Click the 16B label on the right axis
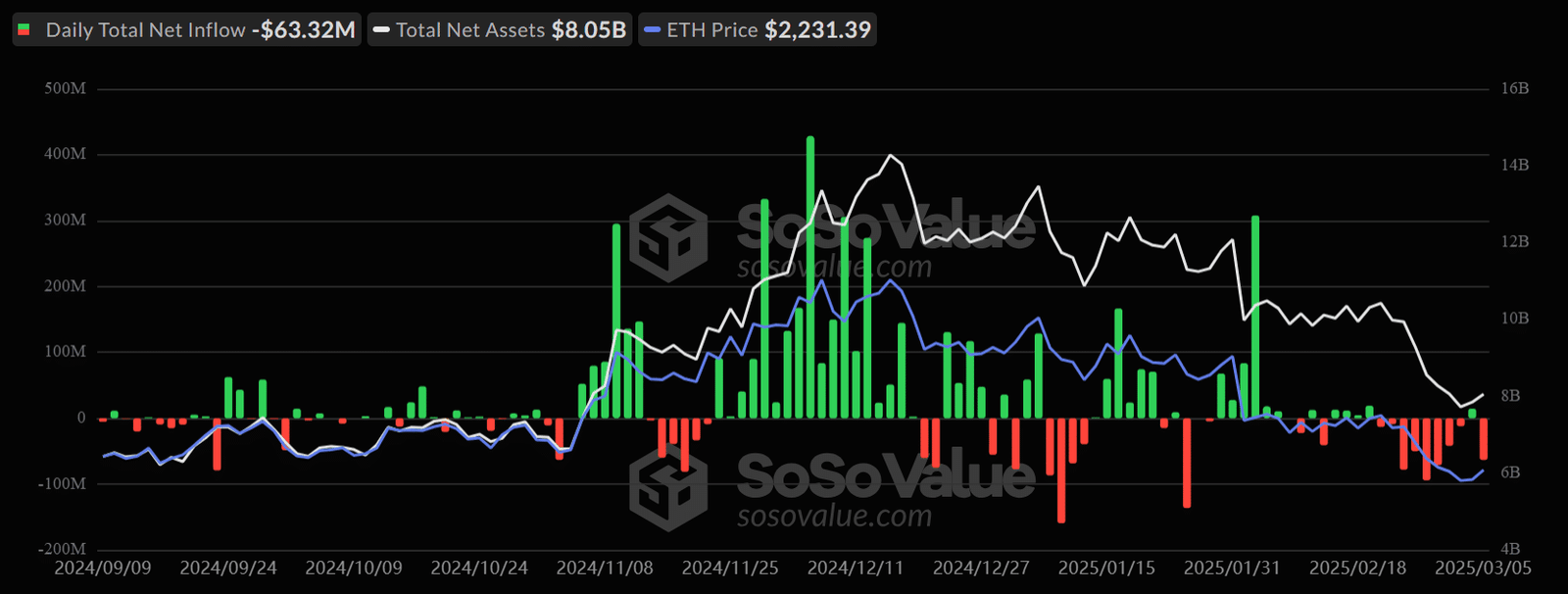1568x594 pixels. [1514, 89]
